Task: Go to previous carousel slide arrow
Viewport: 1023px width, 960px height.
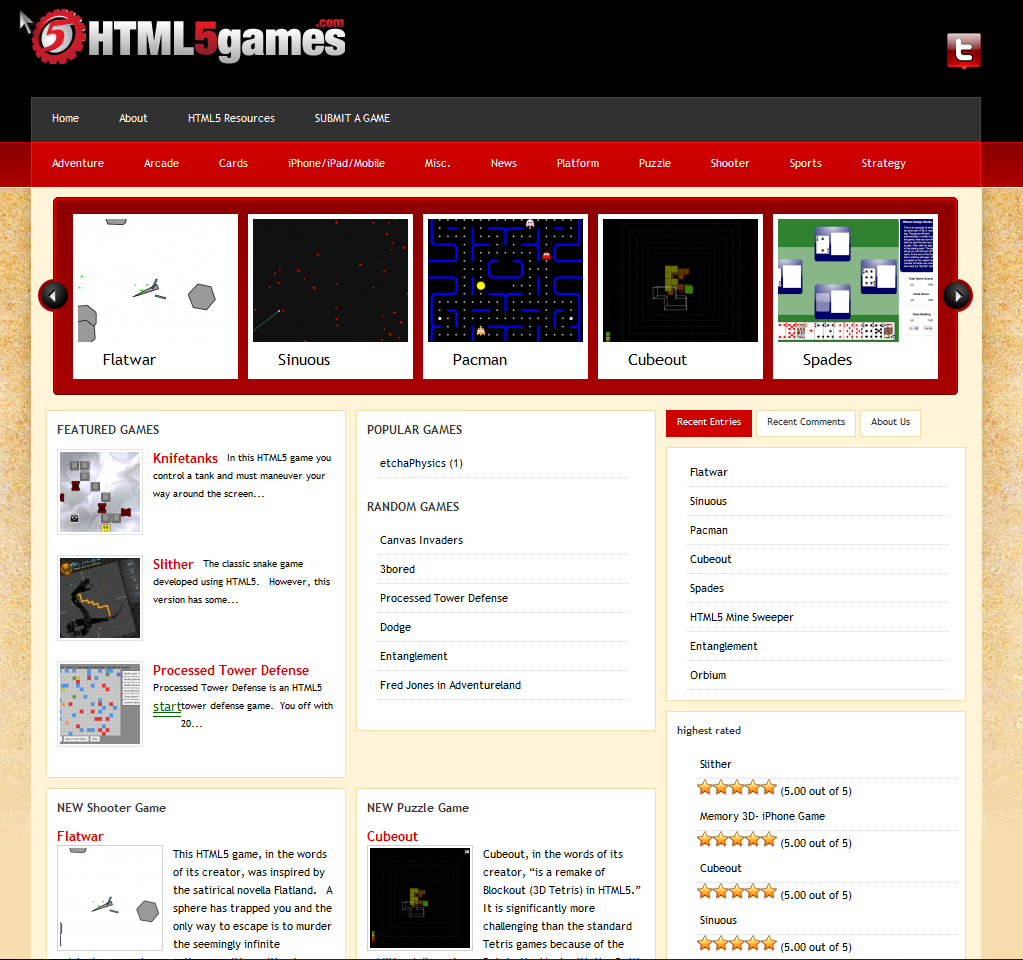Action: click(53, 296)
